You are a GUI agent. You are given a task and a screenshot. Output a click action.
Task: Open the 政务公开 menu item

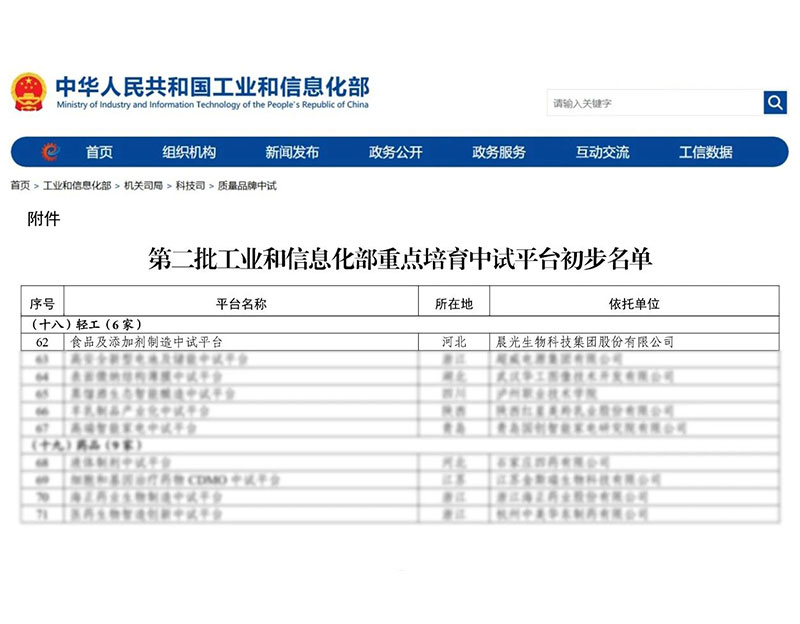coord(395,152)
